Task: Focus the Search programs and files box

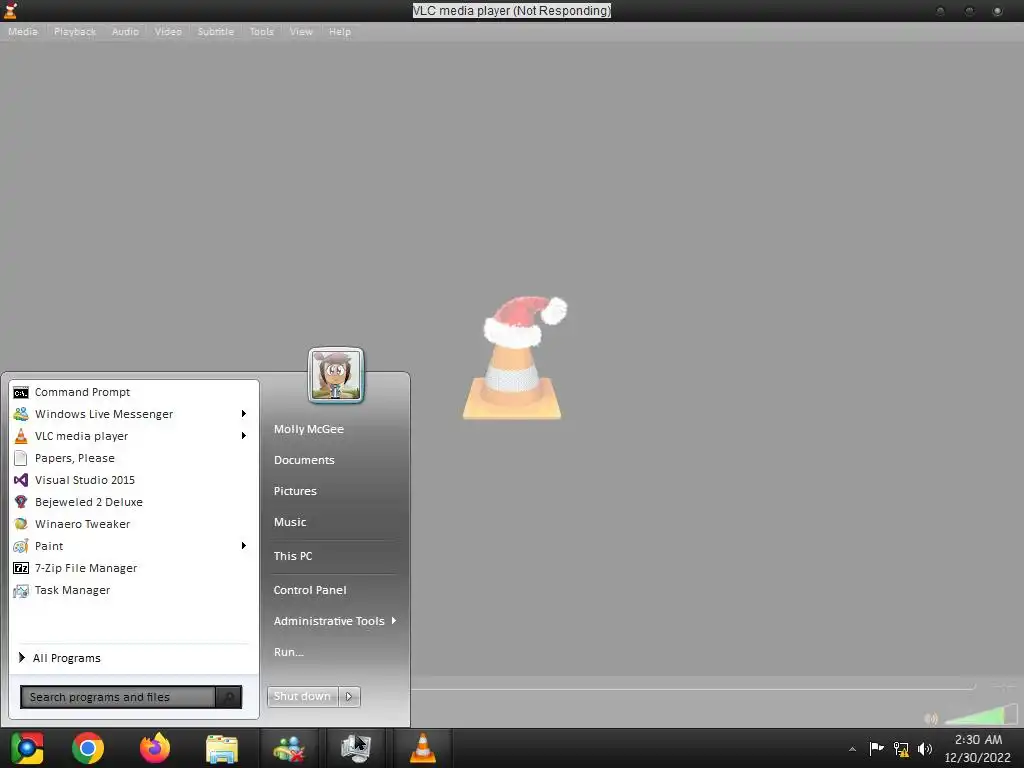Action: (118, 697)
